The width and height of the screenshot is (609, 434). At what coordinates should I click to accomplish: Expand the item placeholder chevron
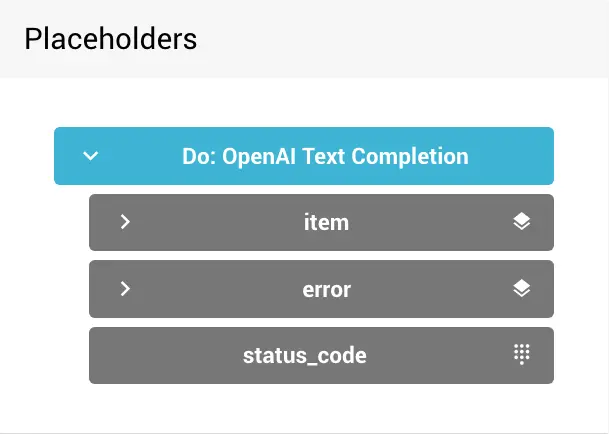click(125, 222)
